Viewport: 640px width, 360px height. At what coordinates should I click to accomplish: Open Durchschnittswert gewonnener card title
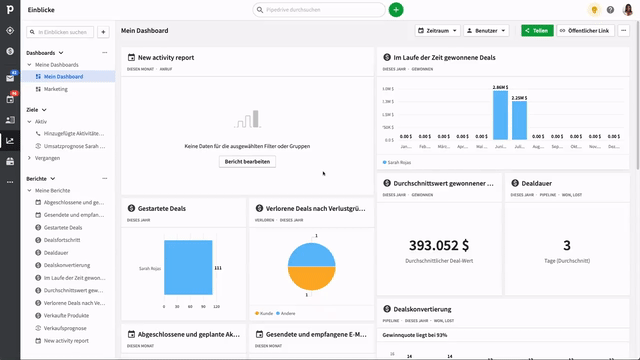point(443,183)
